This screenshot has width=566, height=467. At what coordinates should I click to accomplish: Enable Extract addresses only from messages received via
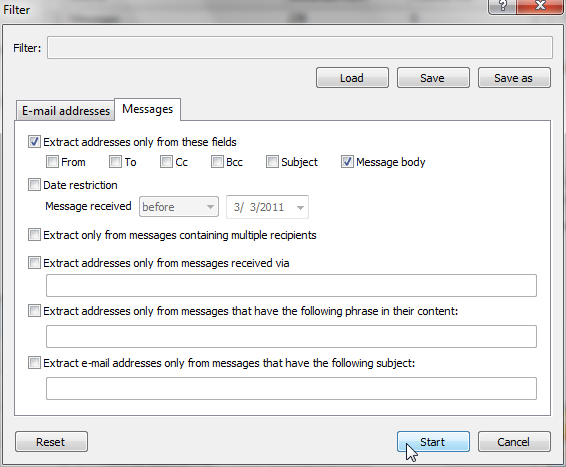click(34, 263)
